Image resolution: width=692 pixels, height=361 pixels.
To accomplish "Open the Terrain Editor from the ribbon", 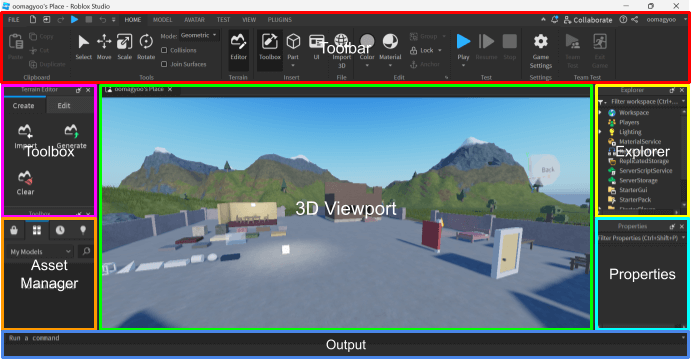I will click(238, 47).
